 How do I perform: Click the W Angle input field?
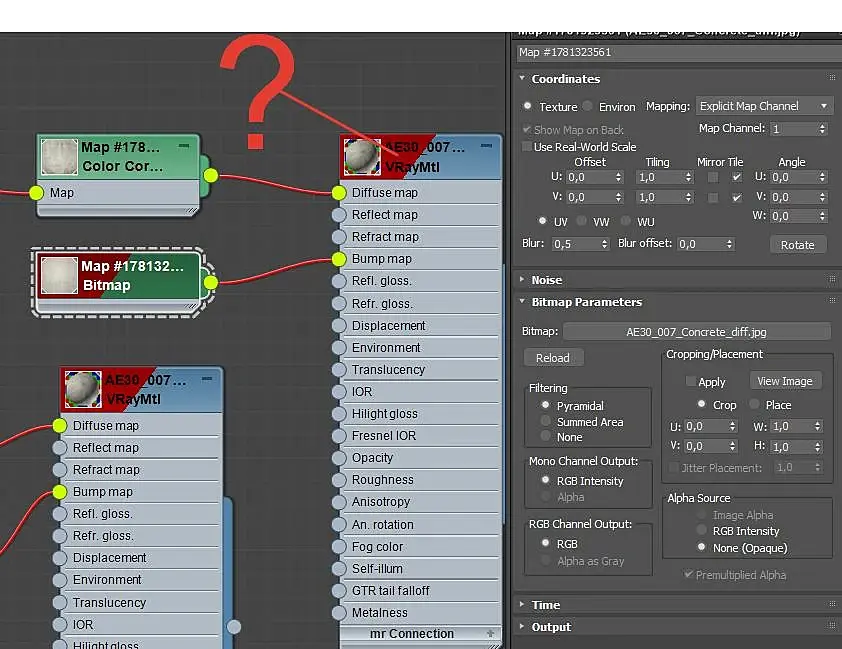pos(793,216)
